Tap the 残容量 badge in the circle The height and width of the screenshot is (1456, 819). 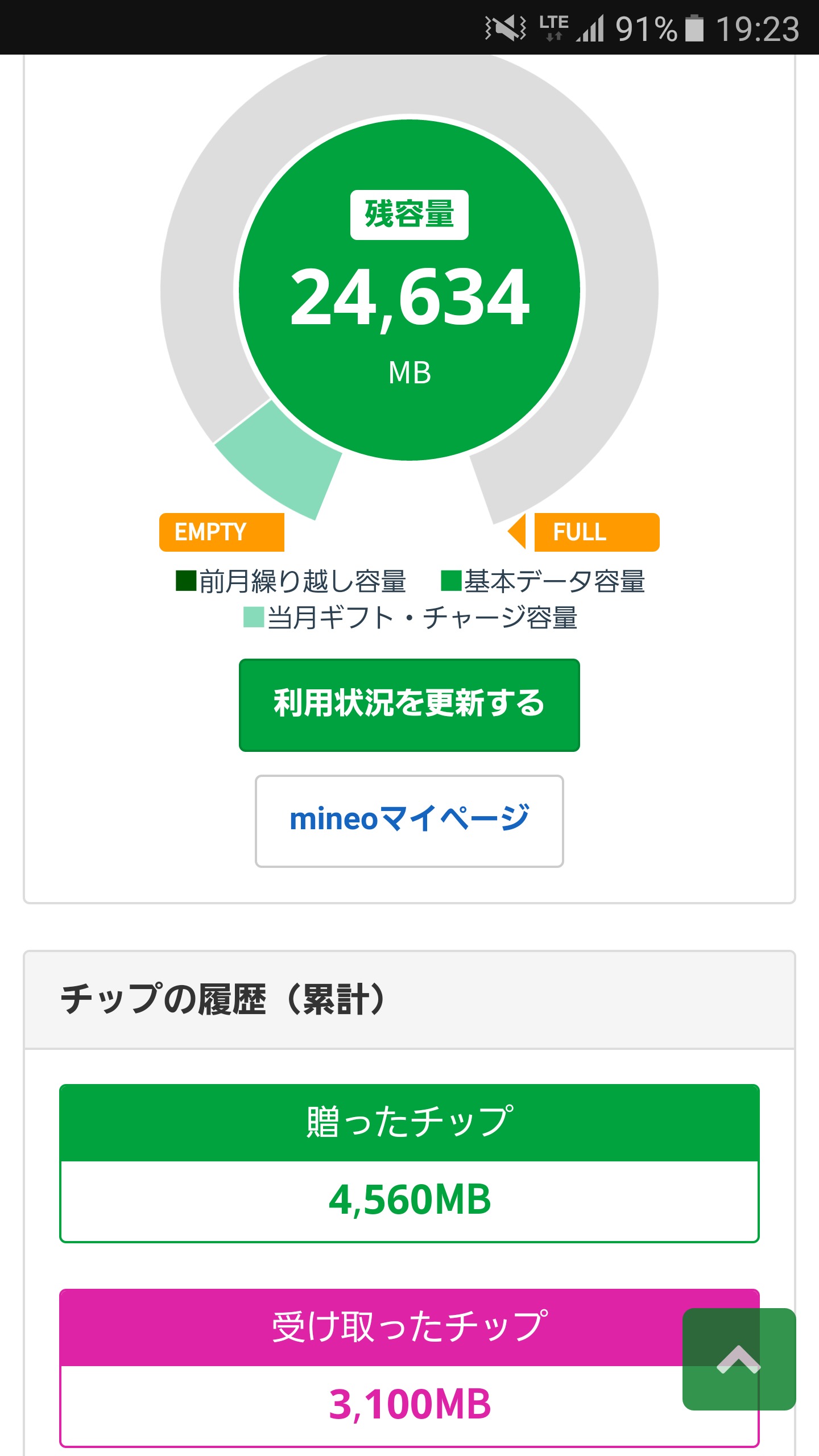point(409,215)
